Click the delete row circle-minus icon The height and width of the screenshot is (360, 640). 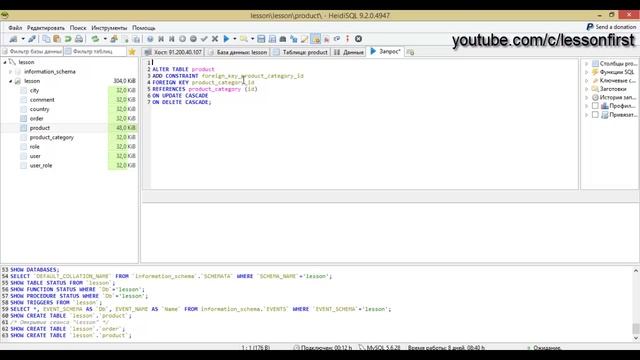pos(193,39)
